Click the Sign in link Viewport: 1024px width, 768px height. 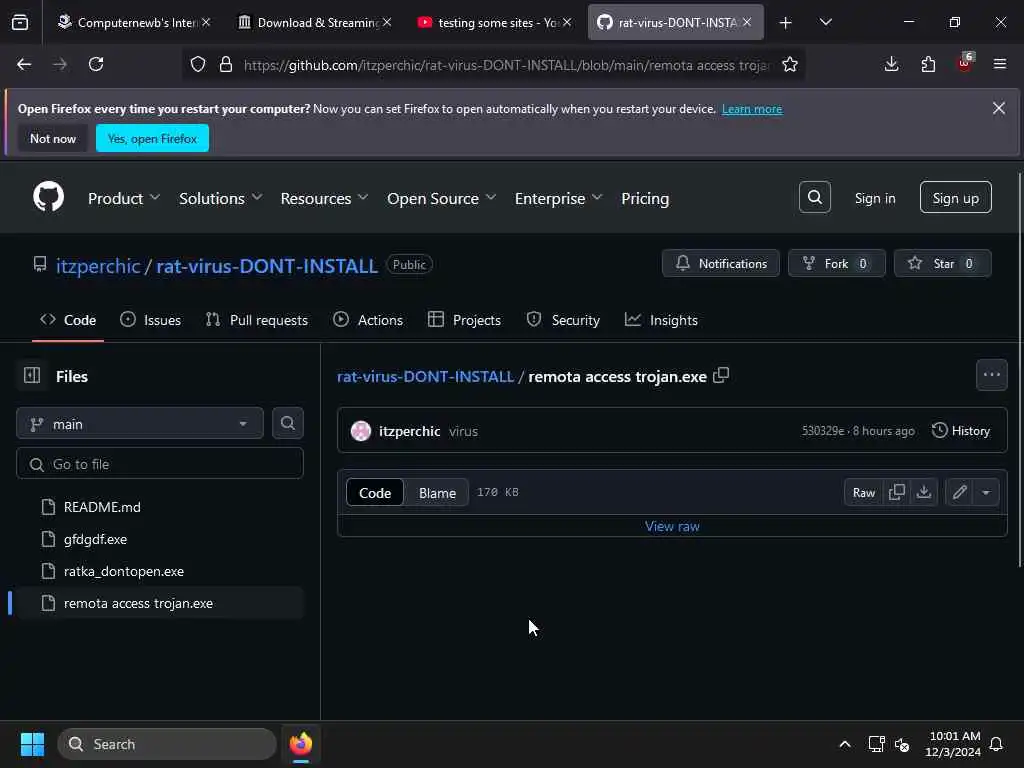pos(874,198)
